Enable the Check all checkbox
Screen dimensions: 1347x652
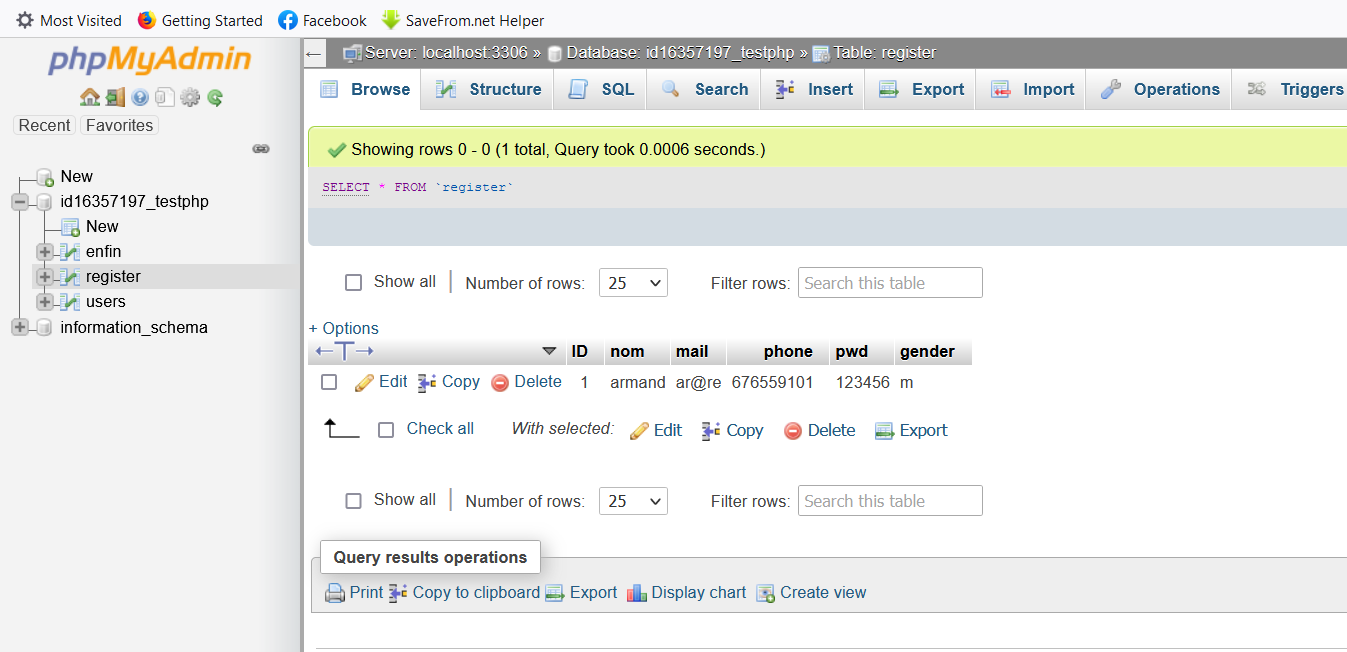point(387,428)
